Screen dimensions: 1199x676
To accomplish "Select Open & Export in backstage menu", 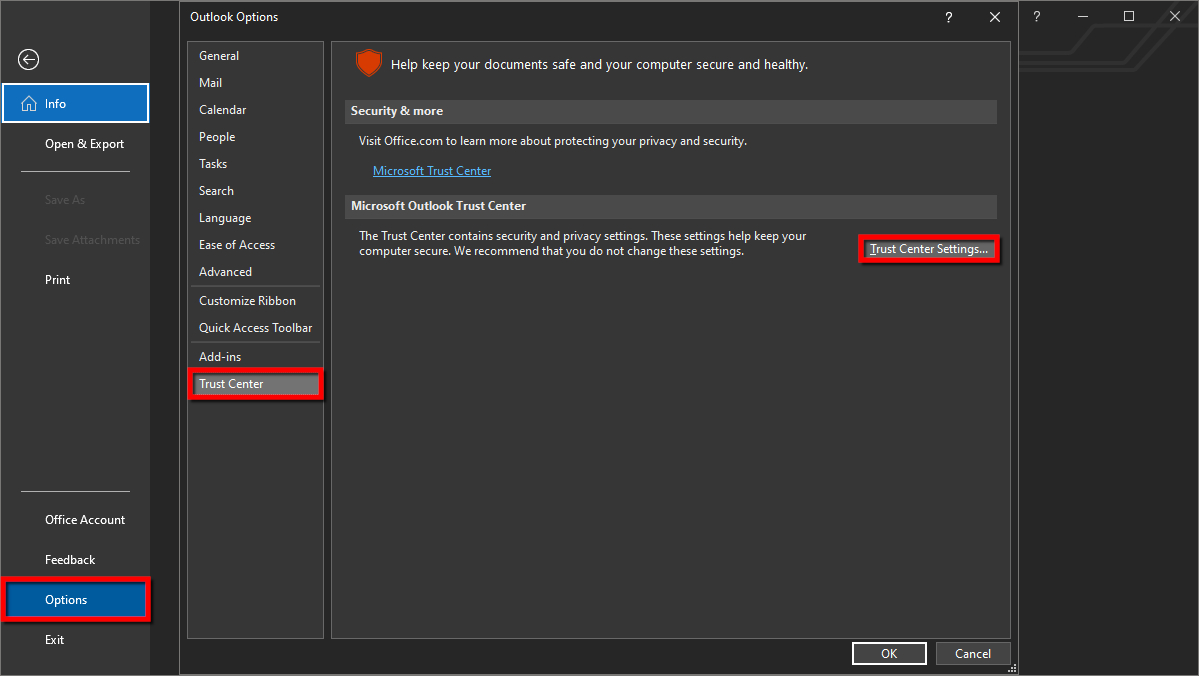I will tap(84, 144).
